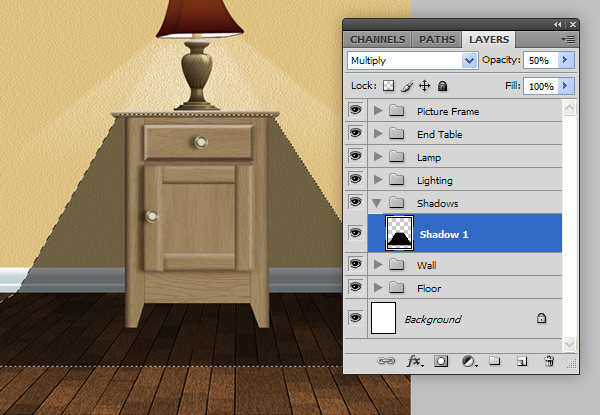Screen dimensions: 600x415
Task: Create a new layer
Action: (521, 362)
